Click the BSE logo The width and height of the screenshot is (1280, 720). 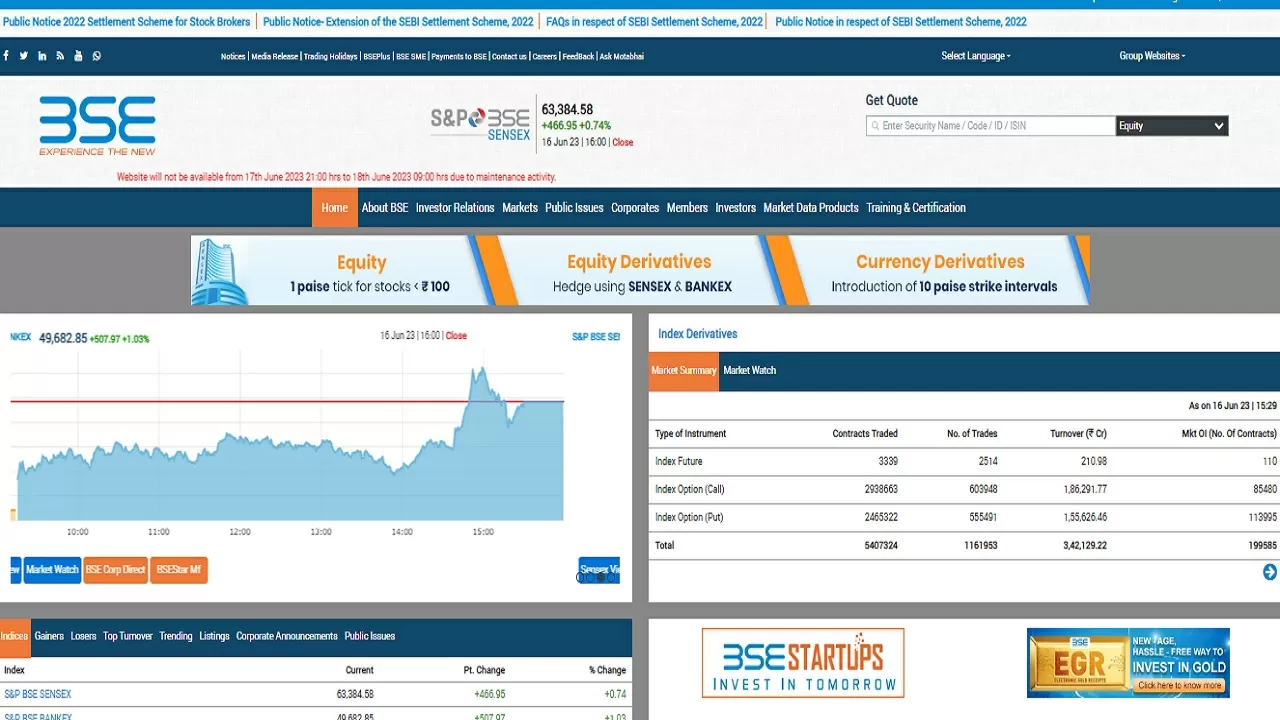tap(98, 126)
